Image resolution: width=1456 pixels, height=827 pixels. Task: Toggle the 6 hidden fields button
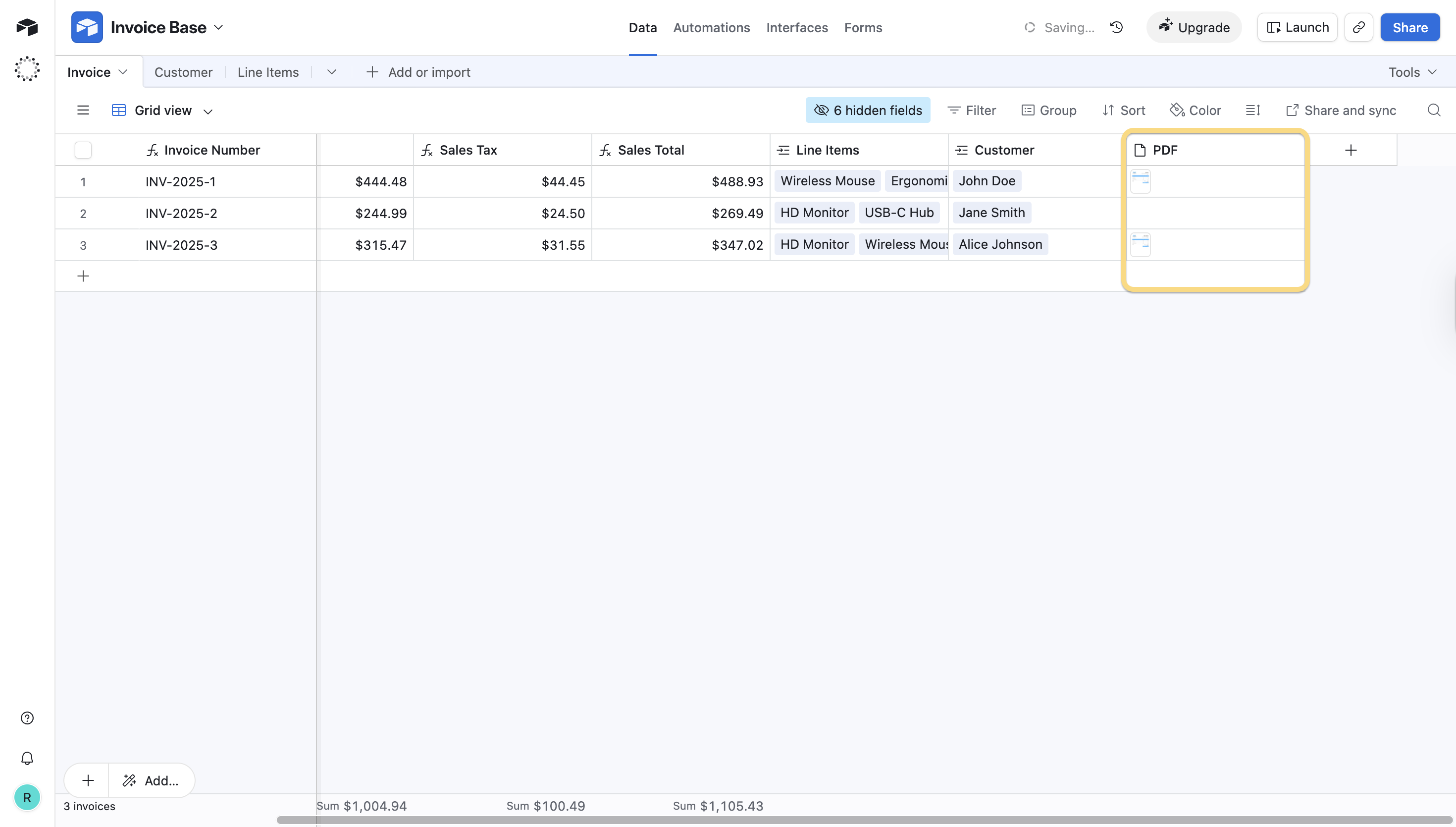point(867,110)
